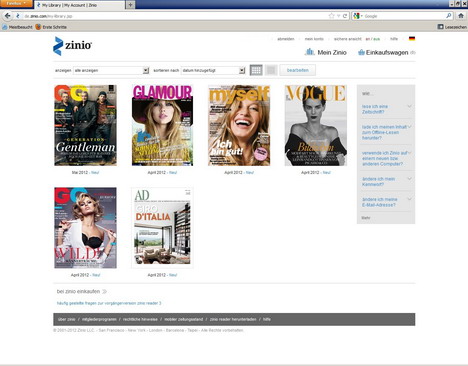The image size is (468, 366).
Task: Click the German flag language icon
Action: pos(412,39)
